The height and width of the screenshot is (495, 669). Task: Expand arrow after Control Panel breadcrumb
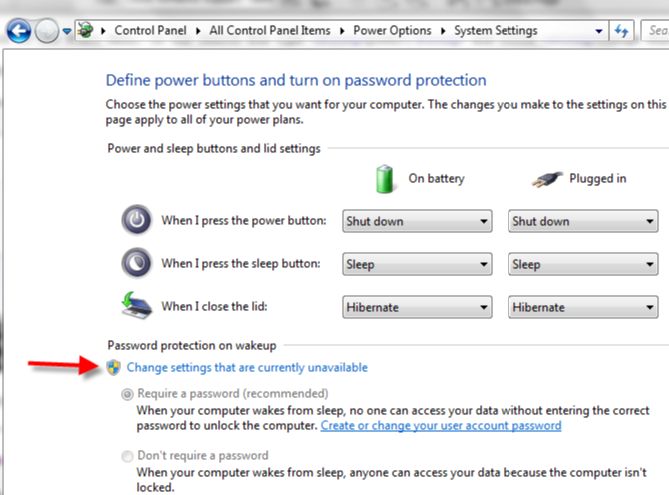(198, 31)
